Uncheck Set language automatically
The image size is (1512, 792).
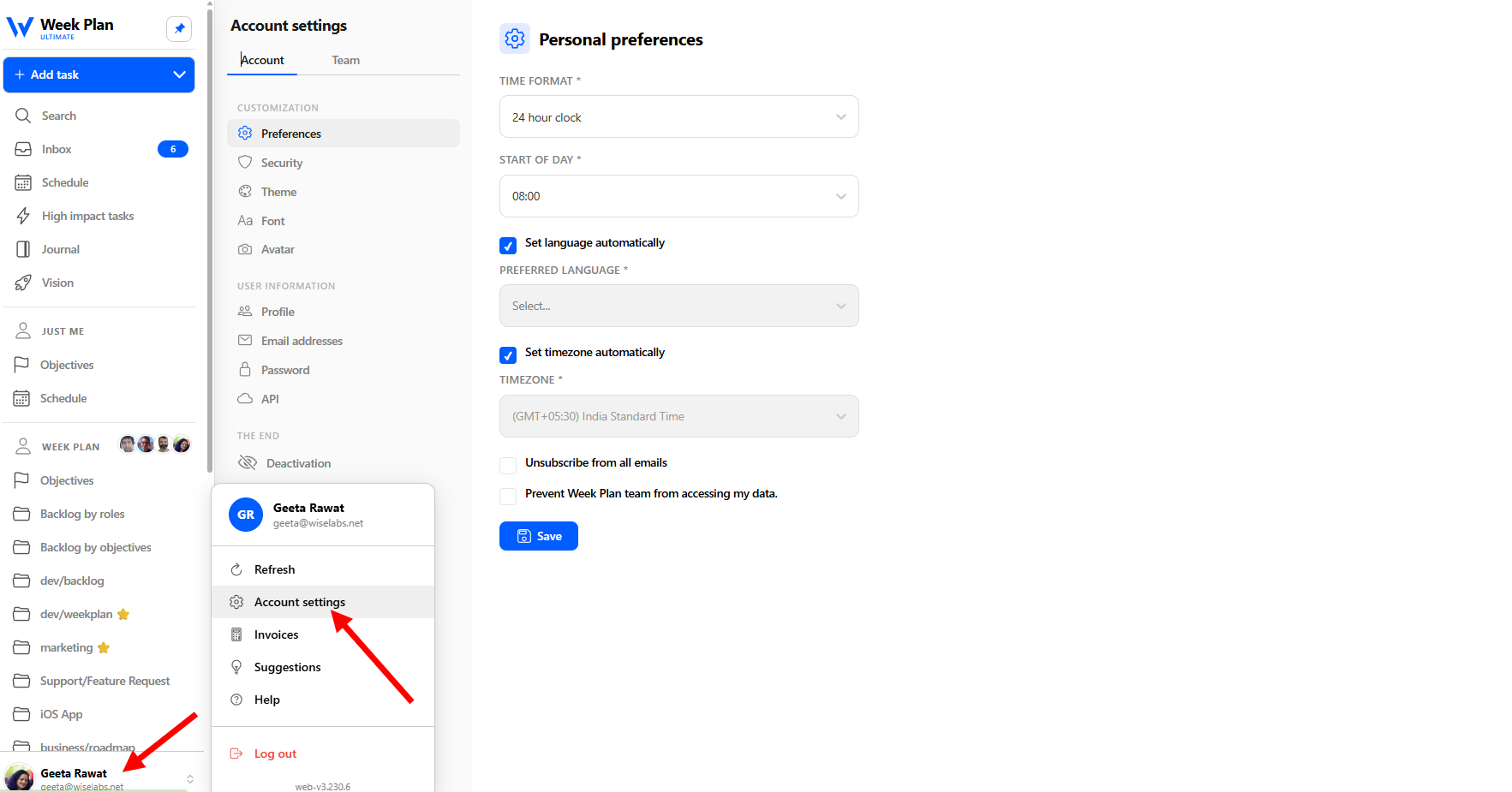tap(508, 246)
